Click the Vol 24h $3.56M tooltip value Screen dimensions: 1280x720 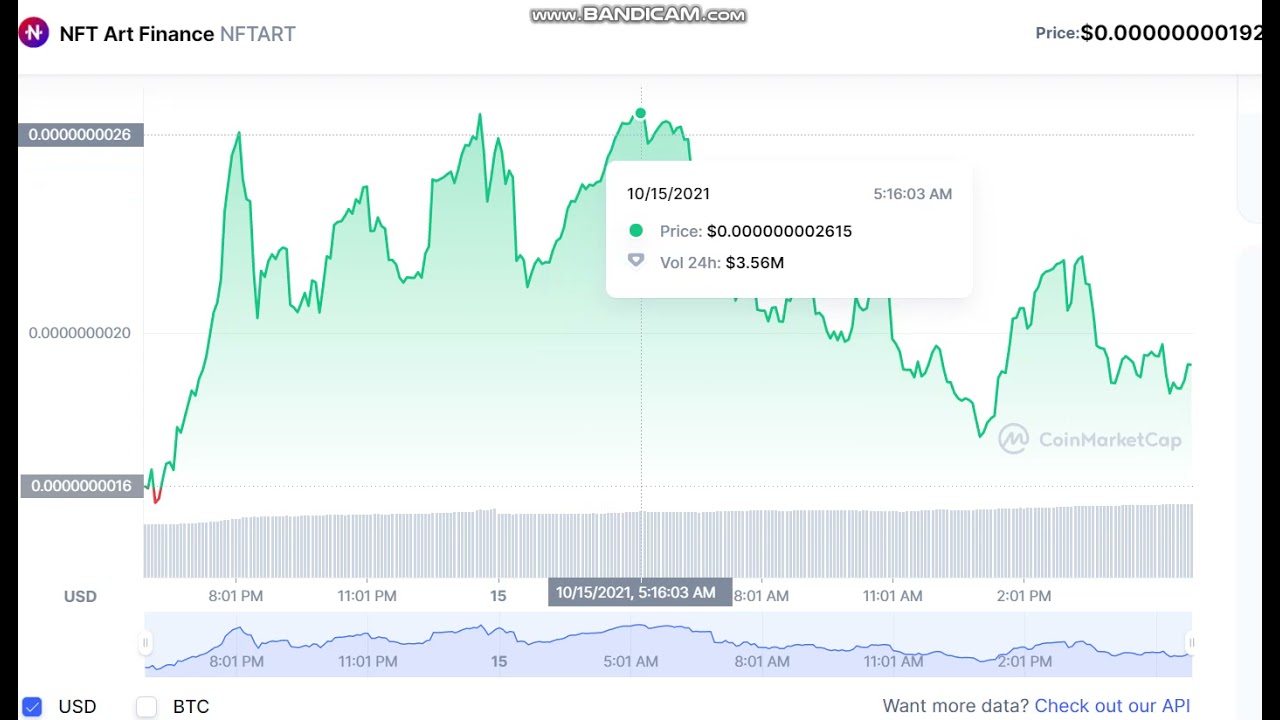pos(755,263)
